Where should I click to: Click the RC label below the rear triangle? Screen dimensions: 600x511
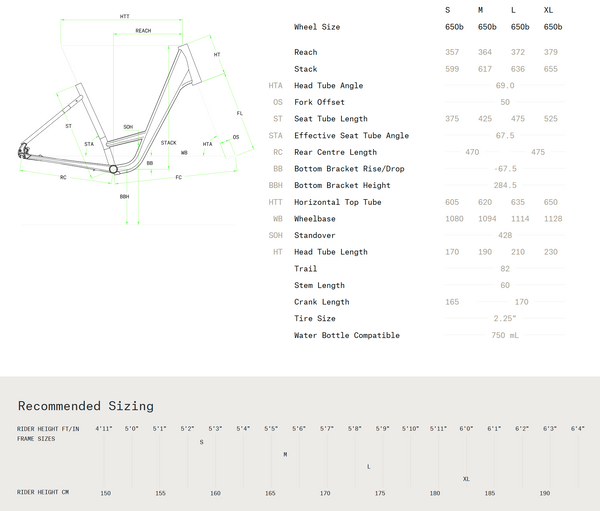(x=62, y=177)
